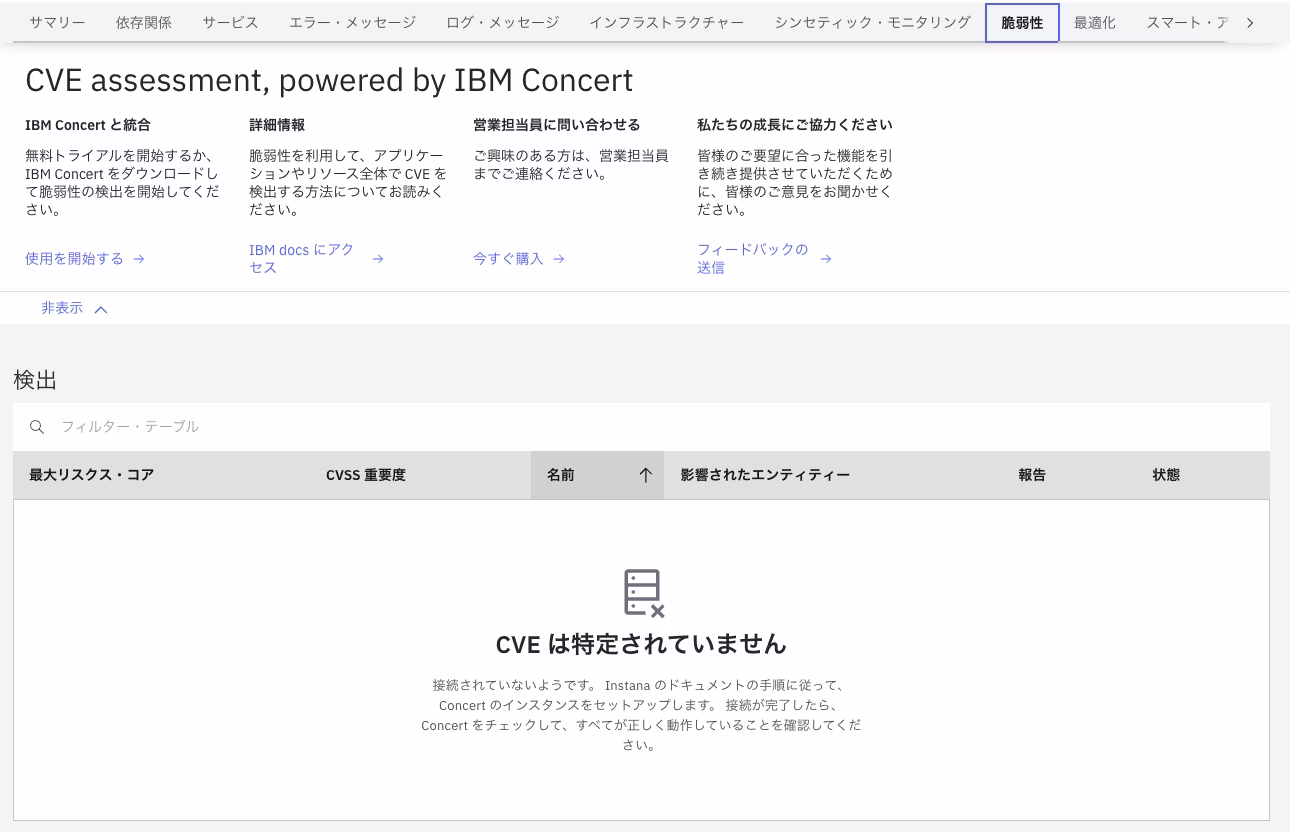
Task: Open the サマリー tab
Action: click(57, 22)
